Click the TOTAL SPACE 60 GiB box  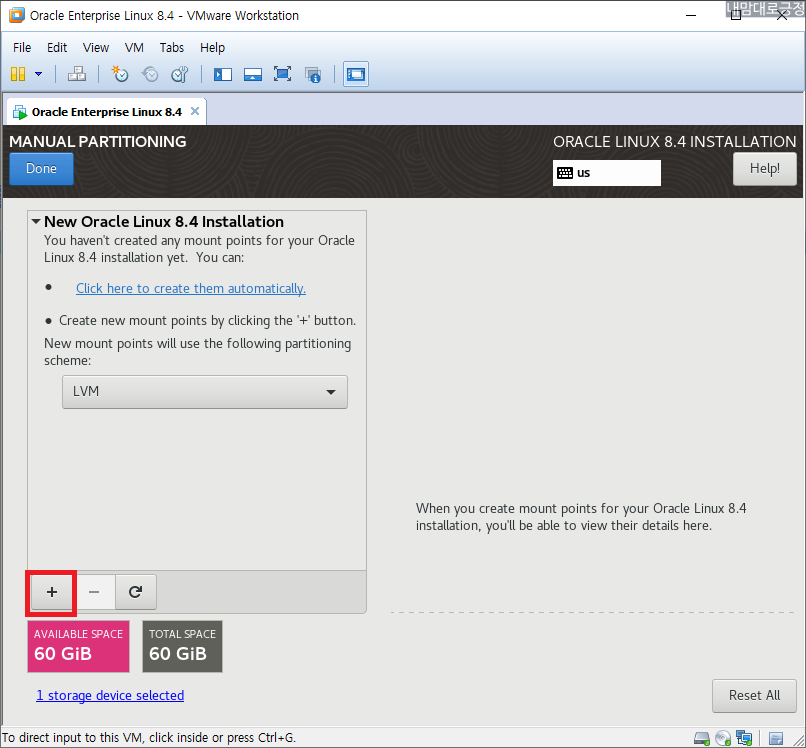pos(182,646)
